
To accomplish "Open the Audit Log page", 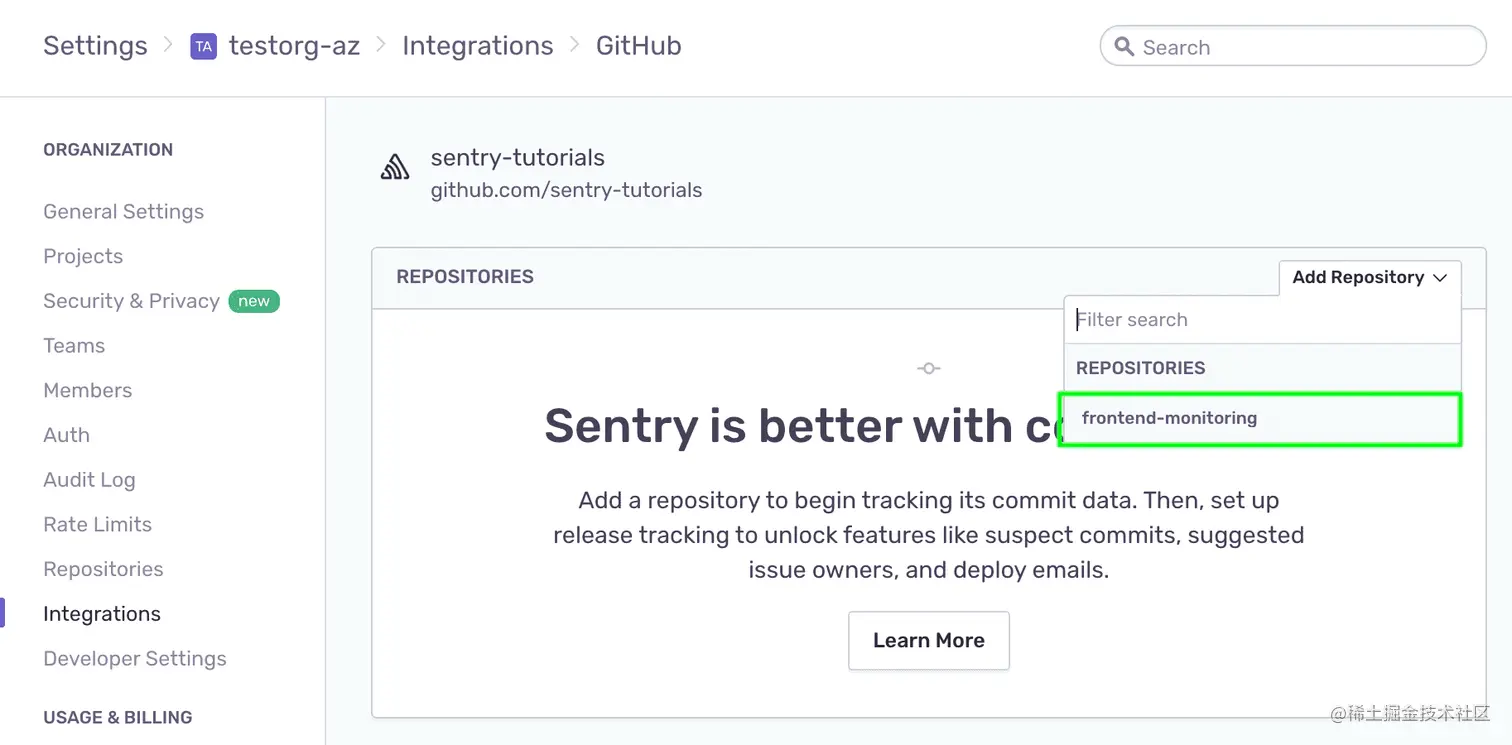I will (x=89, y=479).
